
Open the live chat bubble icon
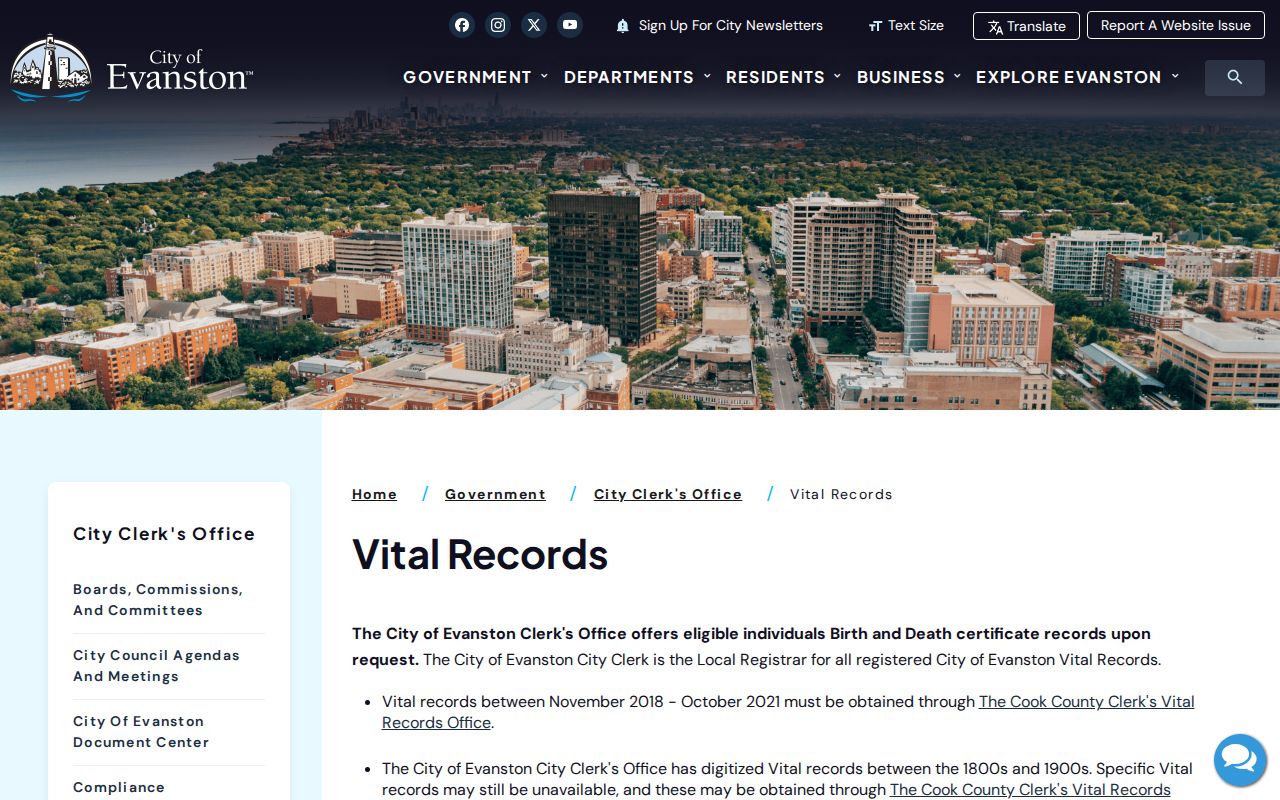coord(1240,760)
